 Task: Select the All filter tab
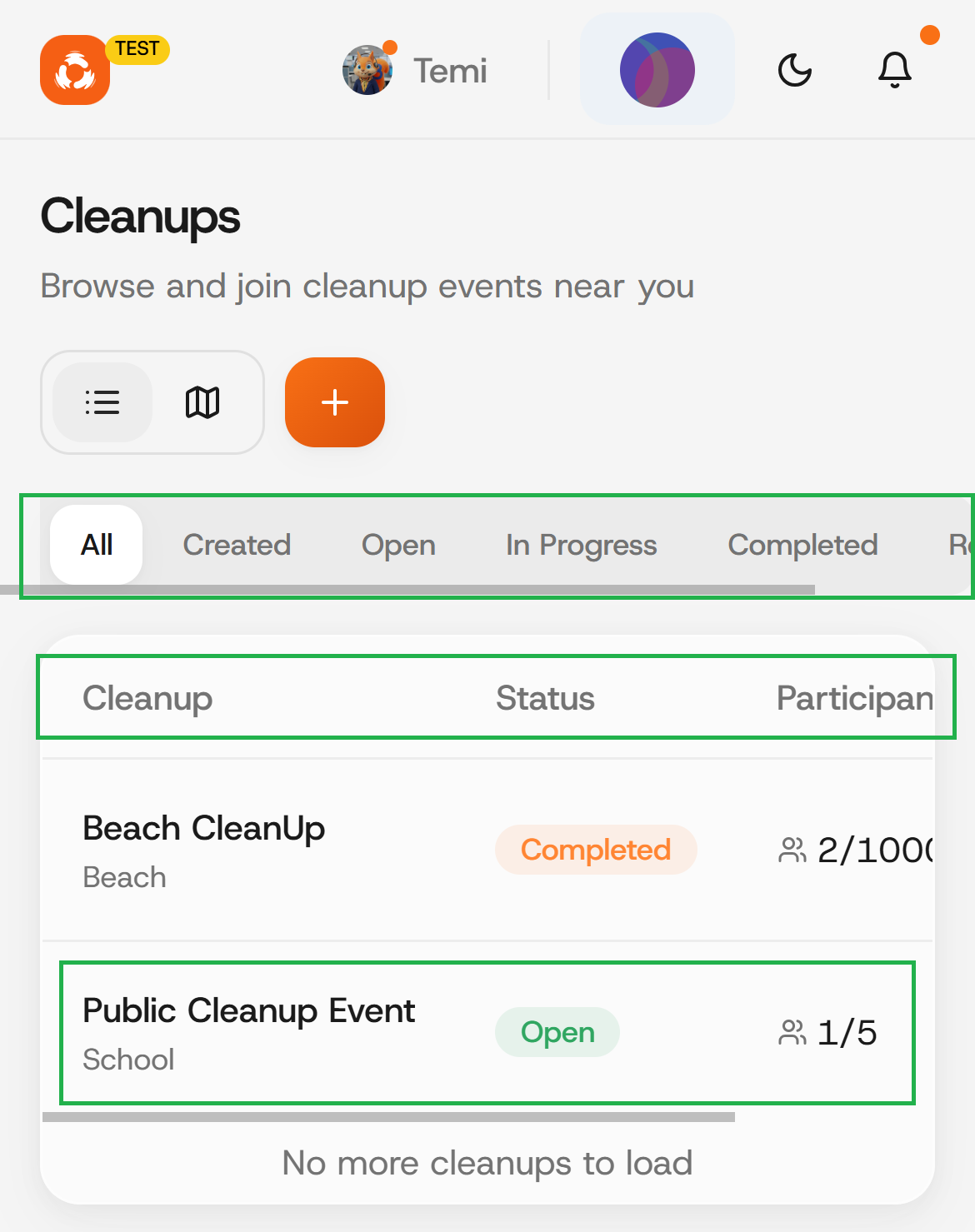click(97, 545)
